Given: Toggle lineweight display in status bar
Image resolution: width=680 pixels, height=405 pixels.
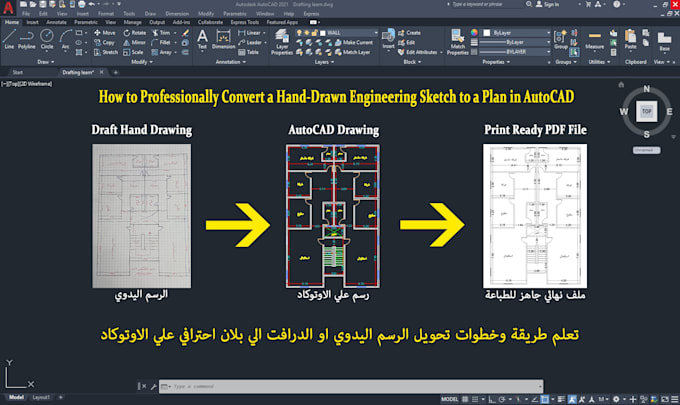Looking at the screenshot, I should [561, 399].
